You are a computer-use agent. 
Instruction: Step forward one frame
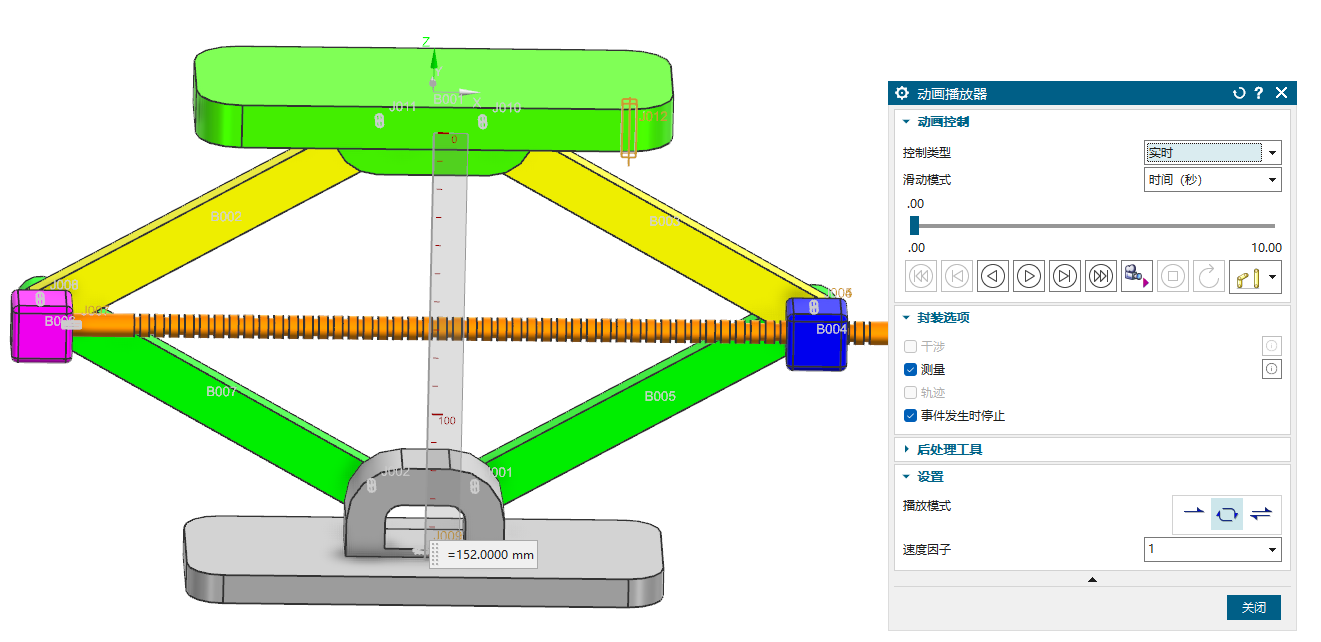click(1065, 276)
